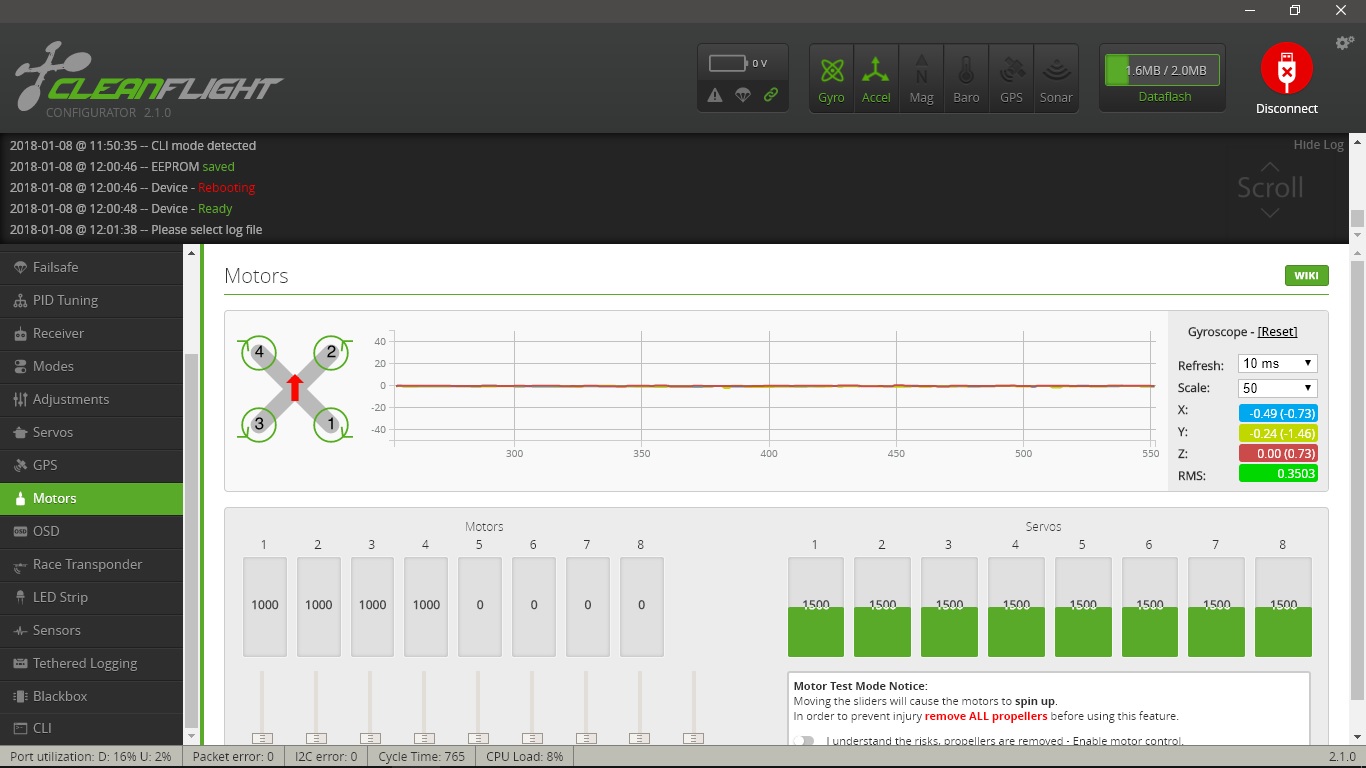Image resolution: width=1366 pixels, height=768 pixels.
Task: Open the Receiver tab
Action: pyautogui.click(x=92, y=333)
